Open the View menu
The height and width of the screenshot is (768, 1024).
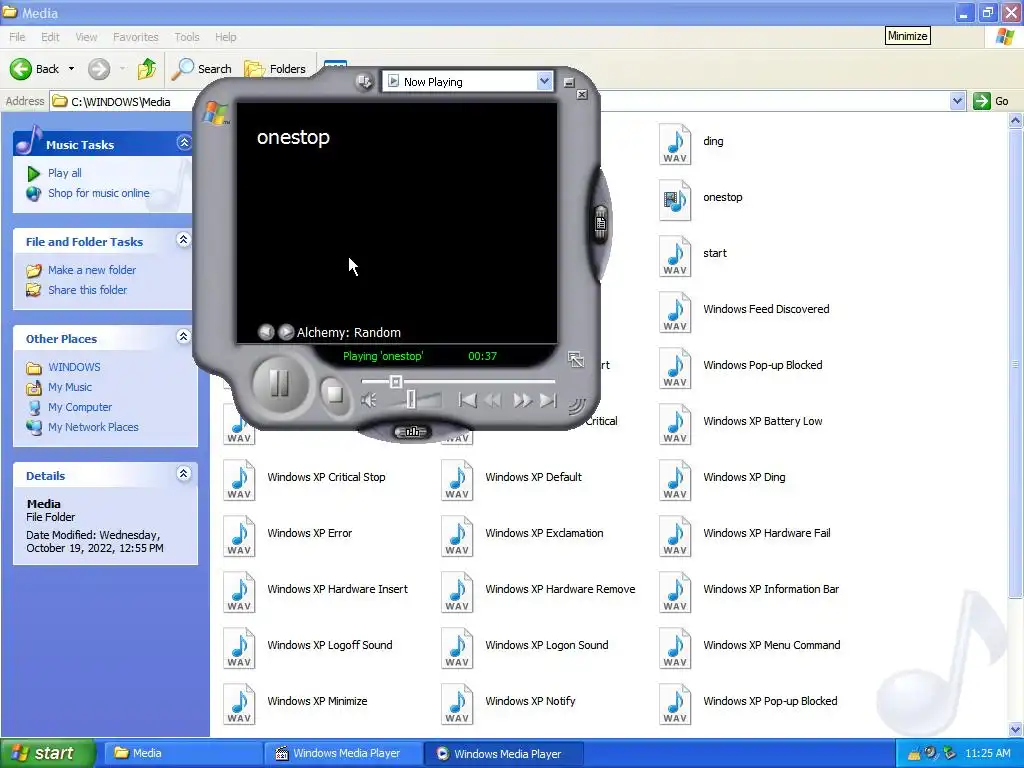[x=86, y=37]
